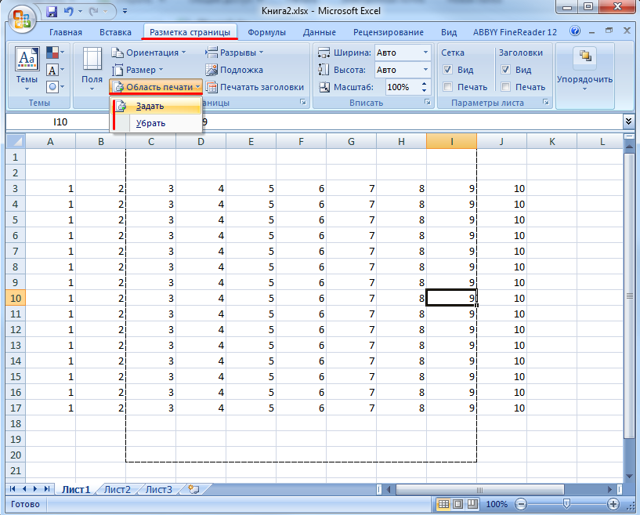Open the Размер paper size menu
640x515 pixels.
[x=138, y=70]
